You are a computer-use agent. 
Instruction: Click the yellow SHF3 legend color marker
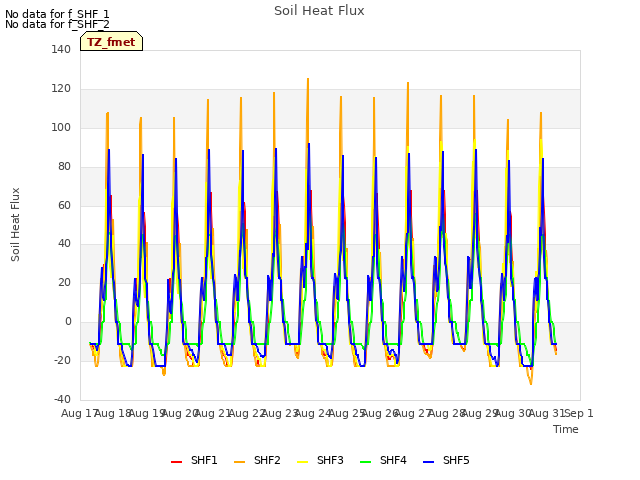tap(302, 462)
